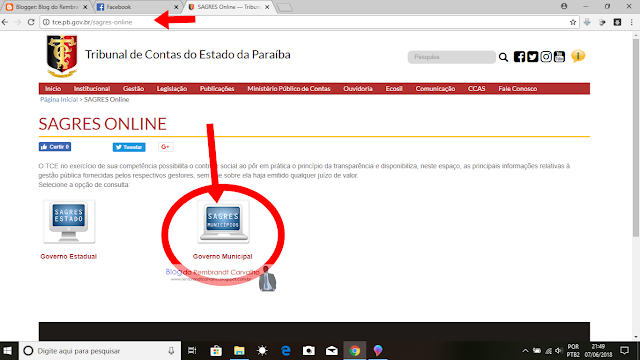Click the taskbar clock and date
This screenshot has width=640, height=360.
click(598, 351)
